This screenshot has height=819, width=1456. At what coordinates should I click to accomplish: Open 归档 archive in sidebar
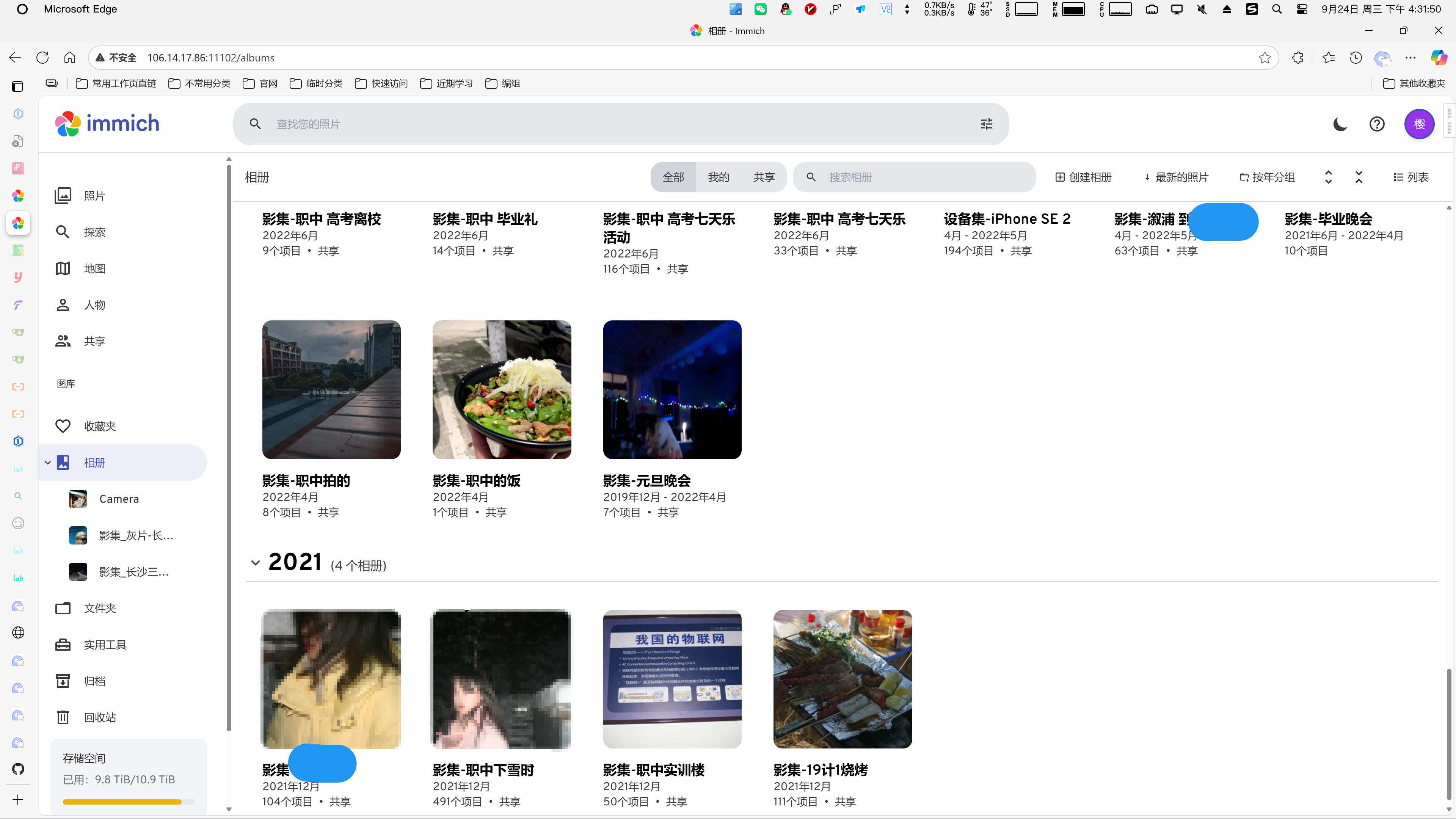(94, 681)
